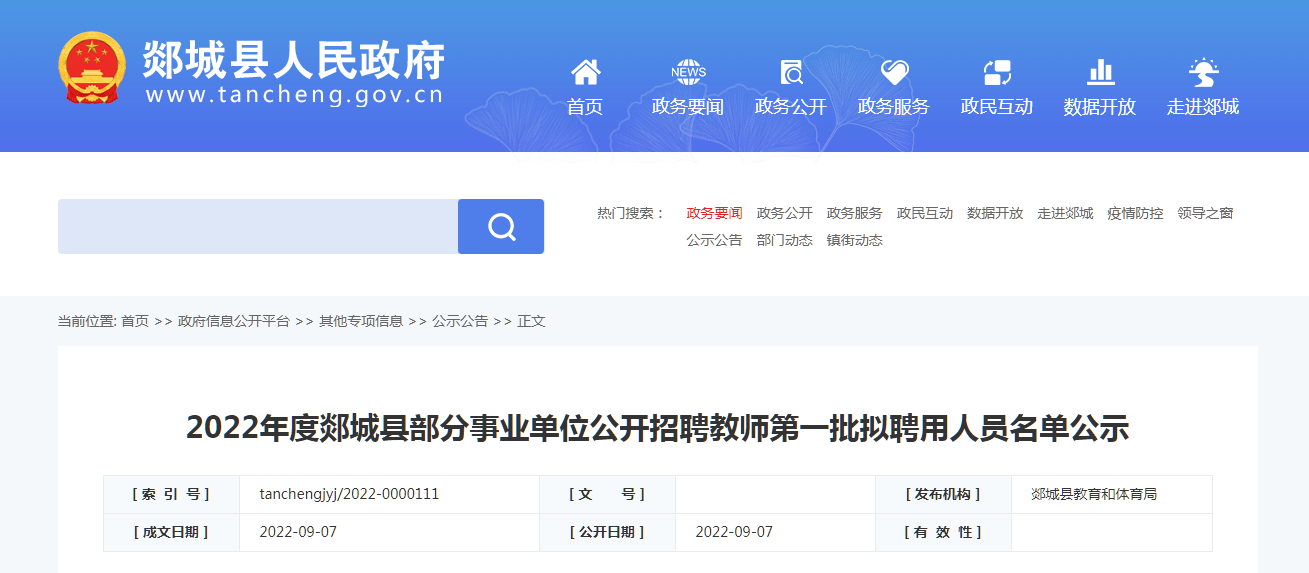Focus the site search input box

pos(258,226)
